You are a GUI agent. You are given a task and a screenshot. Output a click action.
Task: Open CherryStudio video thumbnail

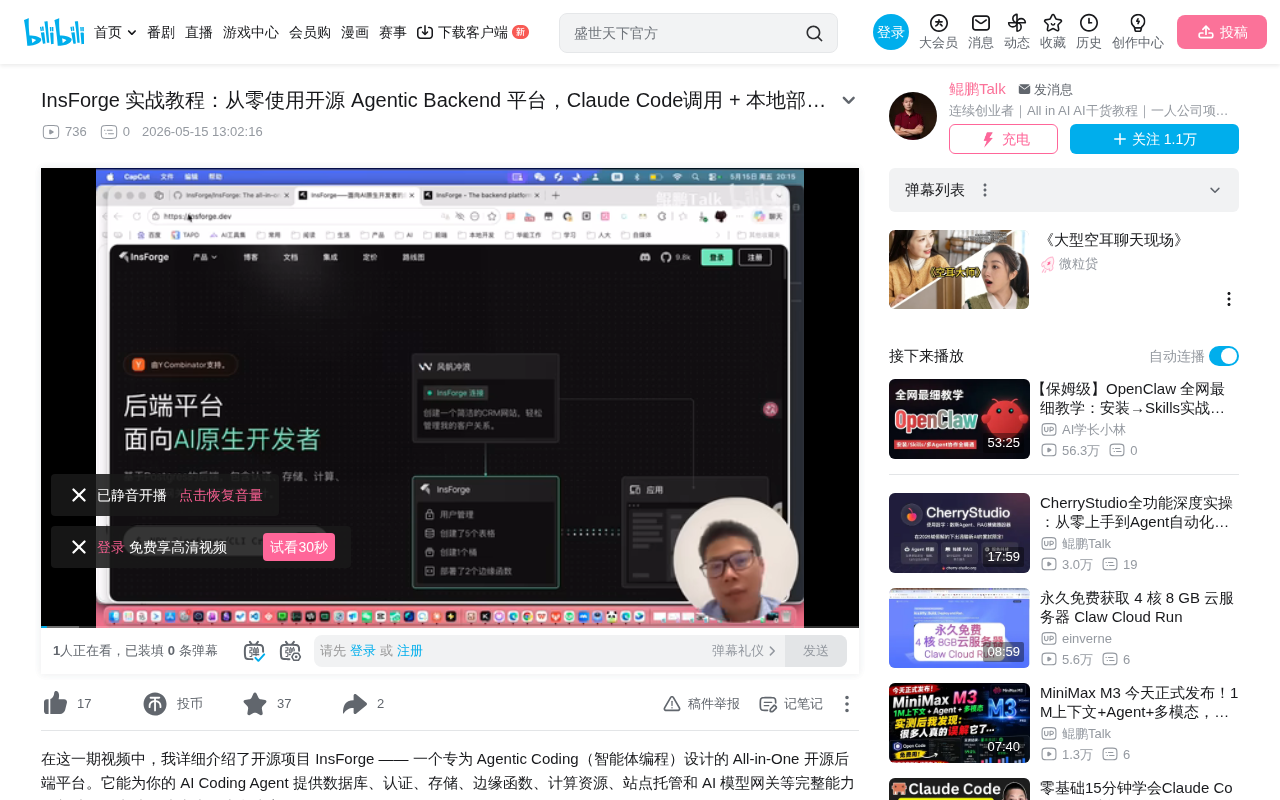(959, 533)
